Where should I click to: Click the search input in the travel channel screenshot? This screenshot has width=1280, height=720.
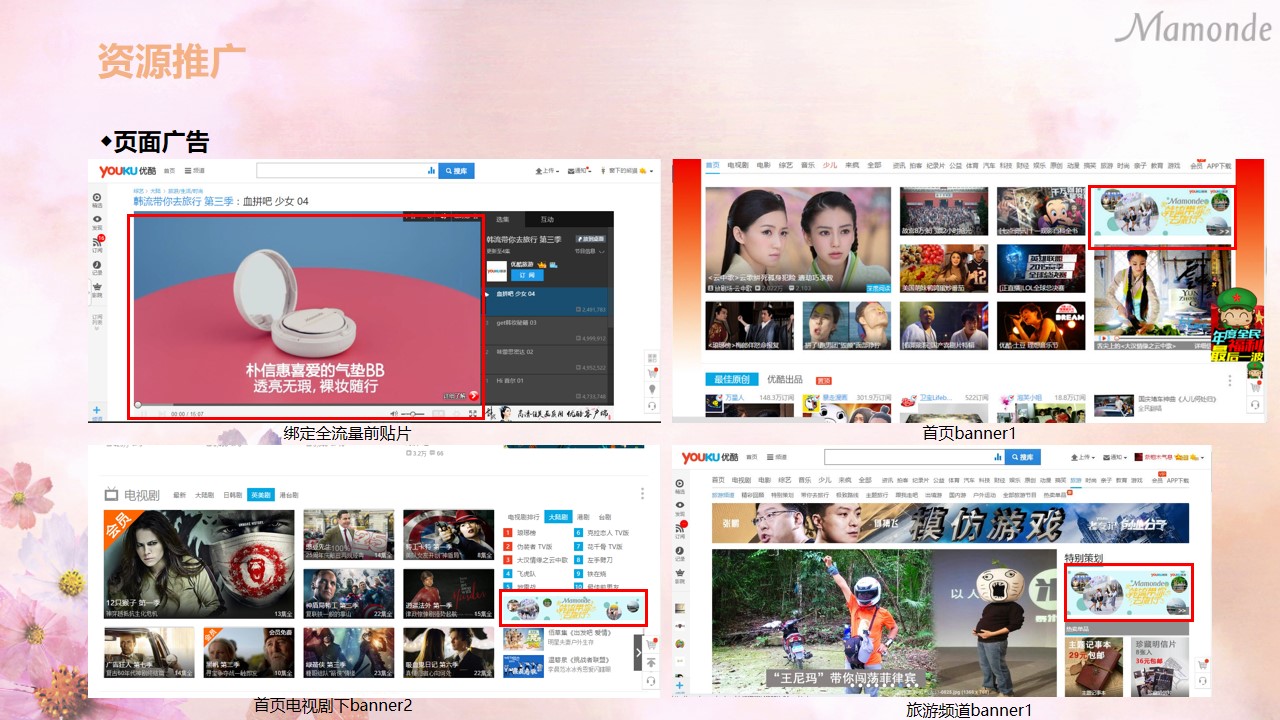point(914,457)
